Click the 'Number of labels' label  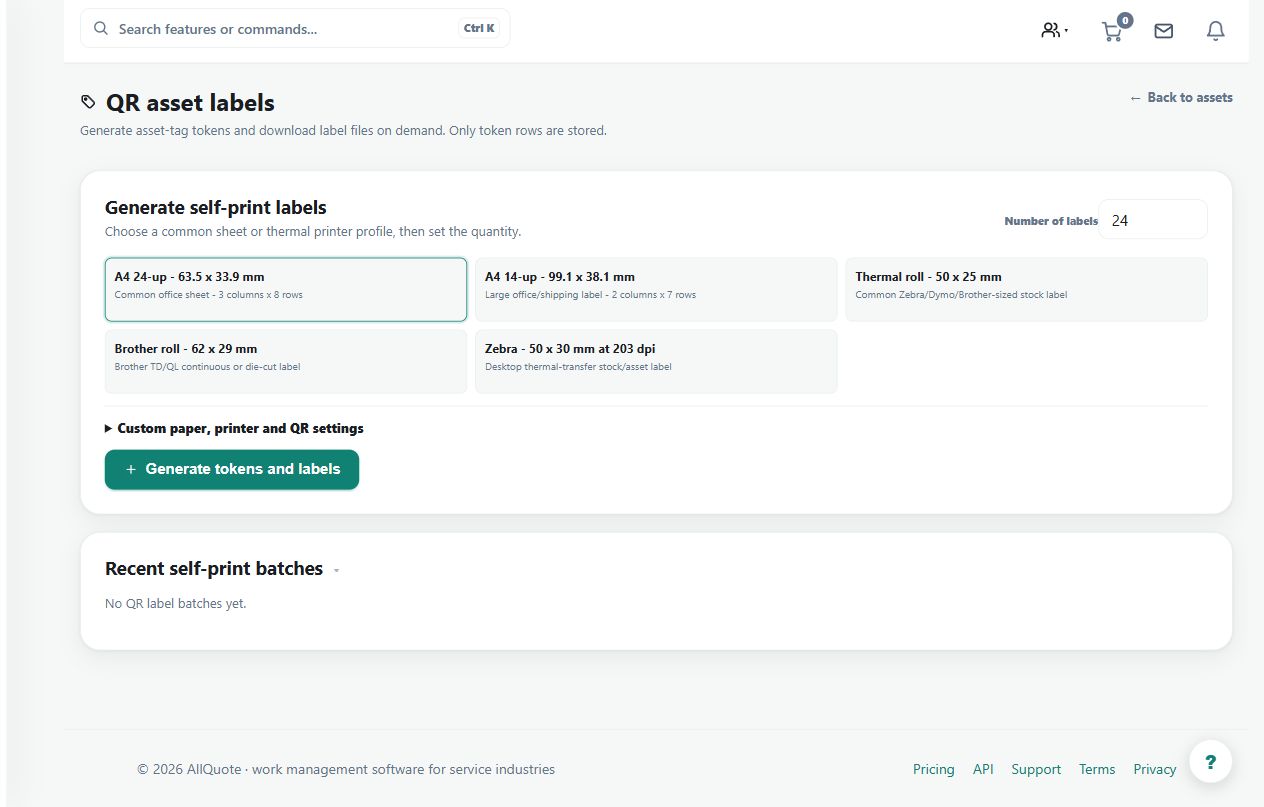pyautogui.click(x=1051, y=221)
